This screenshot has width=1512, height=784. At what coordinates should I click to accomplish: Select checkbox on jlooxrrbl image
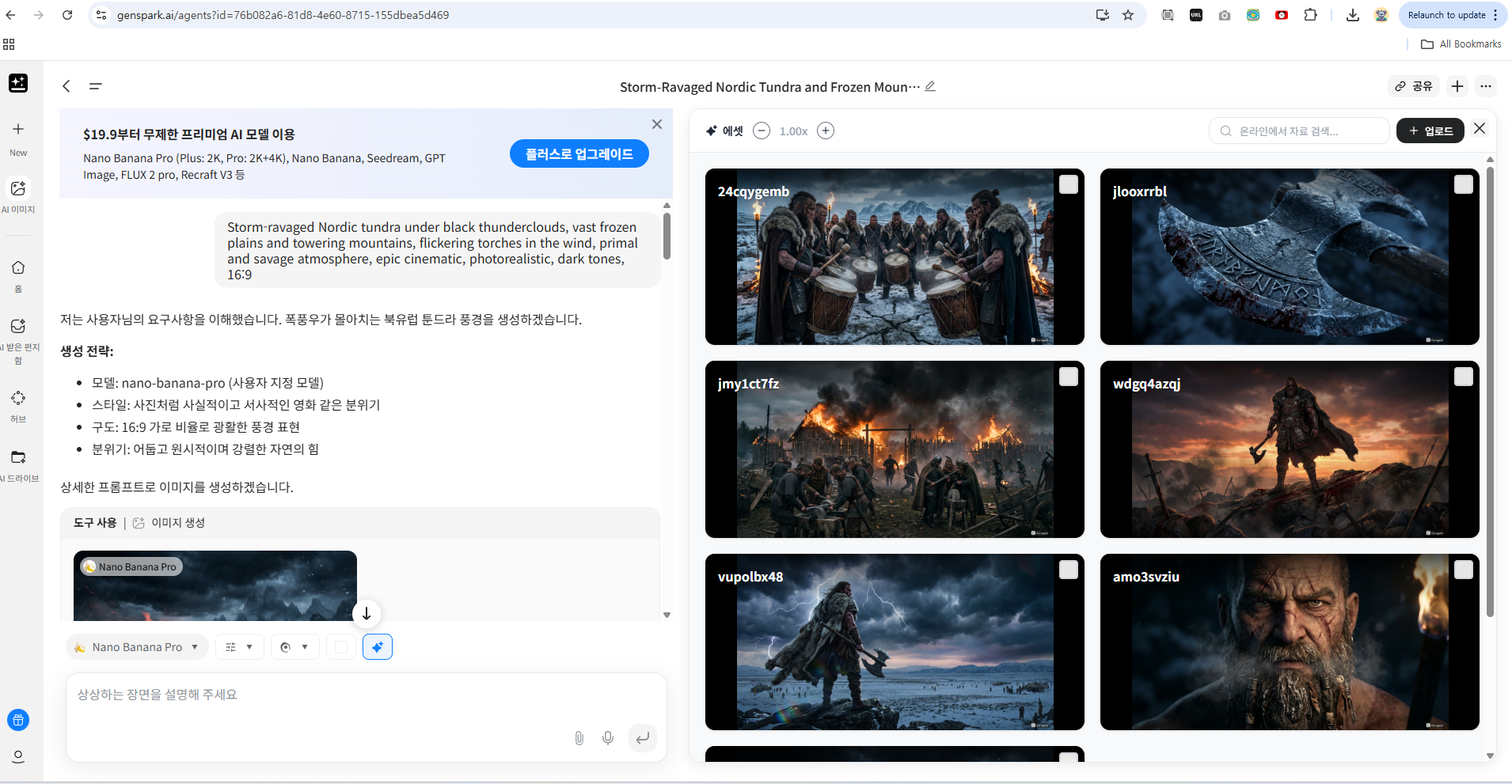click(x=1464, y=184)
